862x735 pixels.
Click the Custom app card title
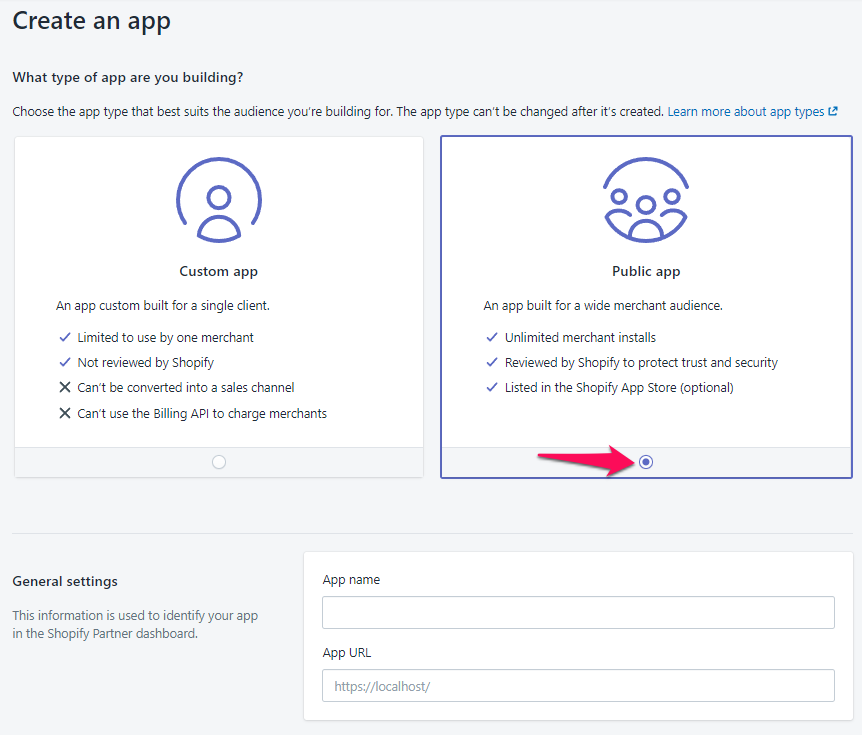[219, 272]
